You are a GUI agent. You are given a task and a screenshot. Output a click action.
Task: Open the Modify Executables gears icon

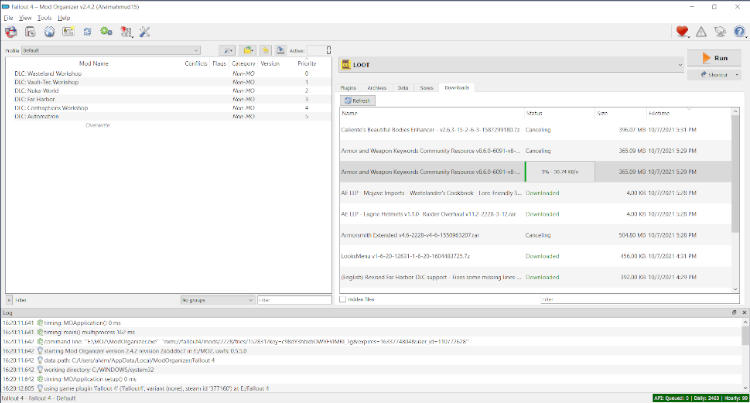point(106,32)
